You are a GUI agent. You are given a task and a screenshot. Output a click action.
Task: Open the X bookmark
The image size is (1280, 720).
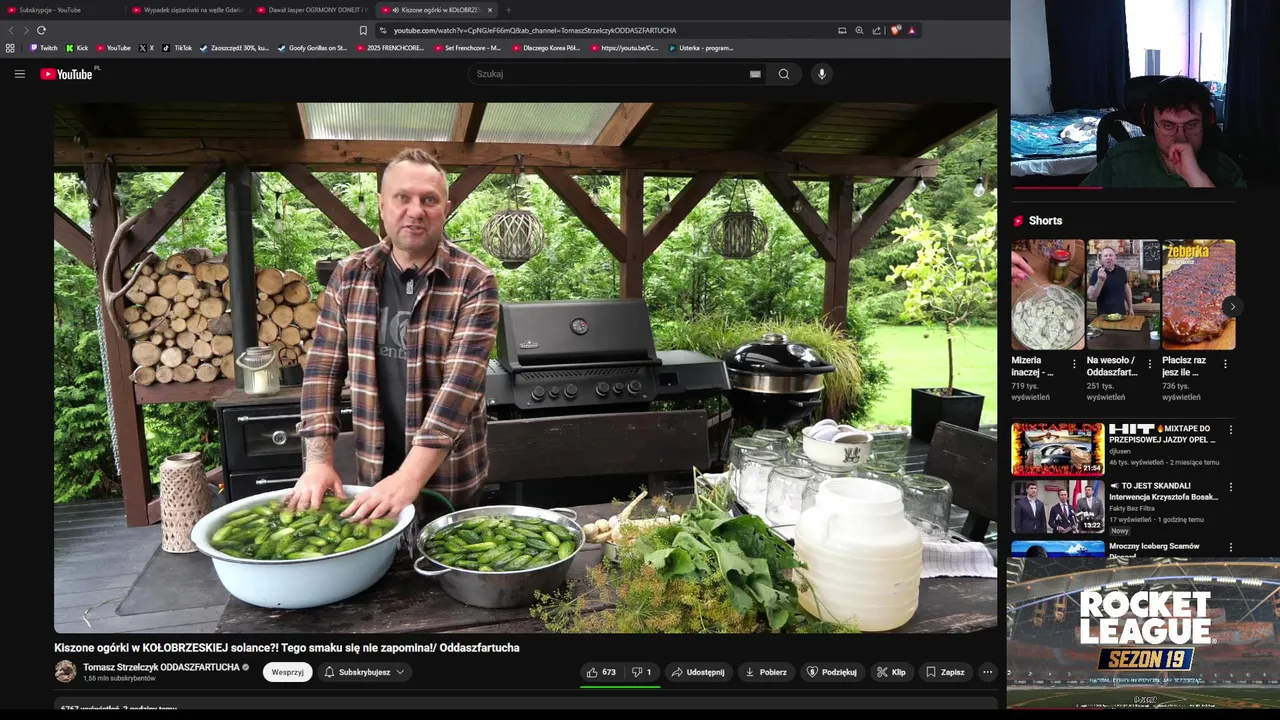pyautogui.click(x=147, y=48)
